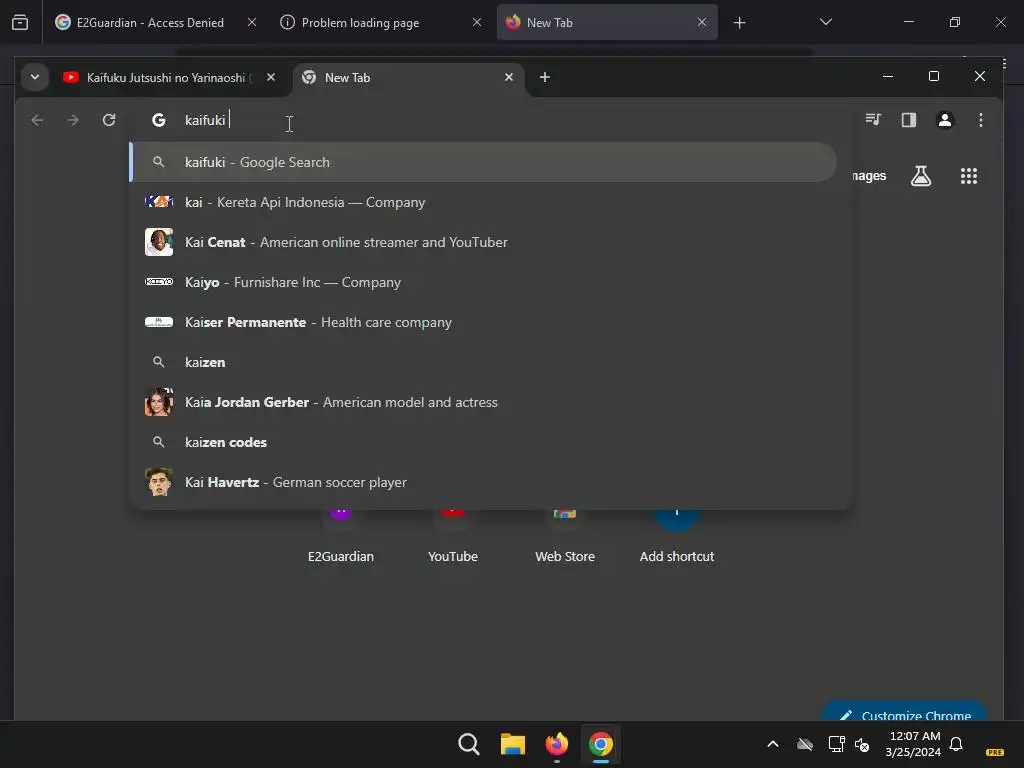Open the Images link on new tab page
Screen dimensions: 1024x768
[x=869, y=176]
